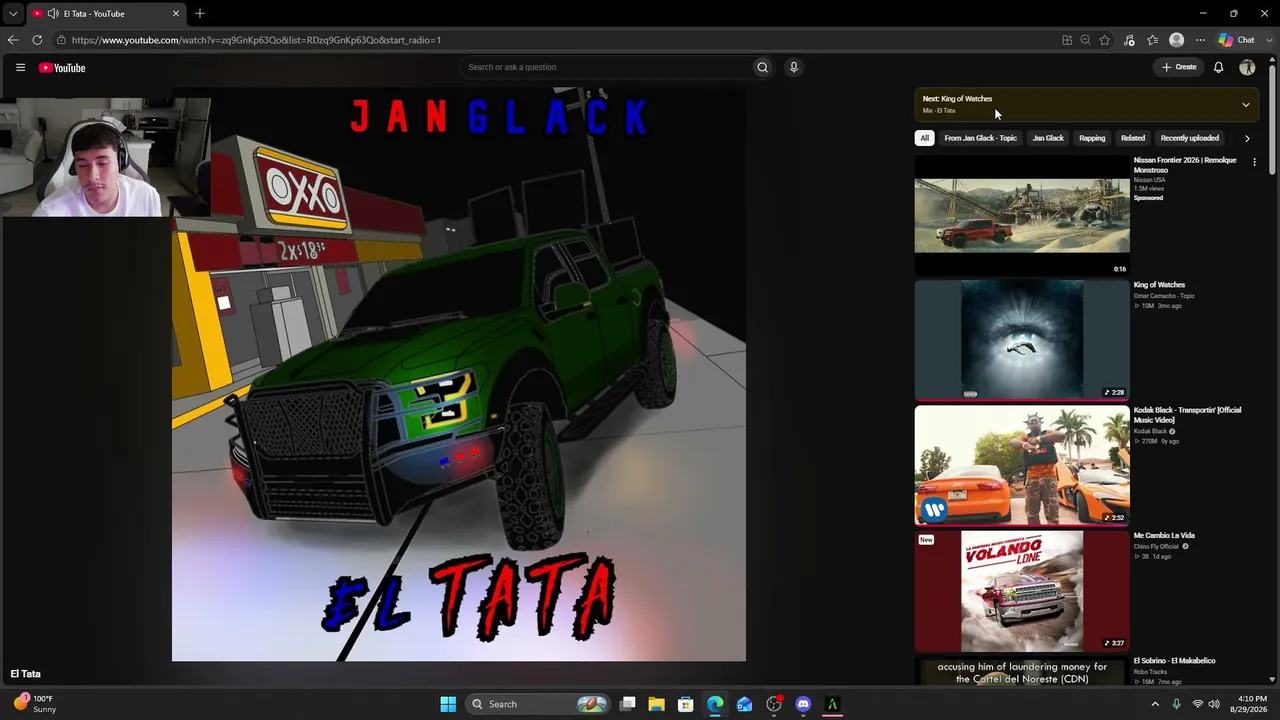This screenshot has width=1280, height=720.
Task: Open the tab actions menu dropdown
Action: [13, 14]
